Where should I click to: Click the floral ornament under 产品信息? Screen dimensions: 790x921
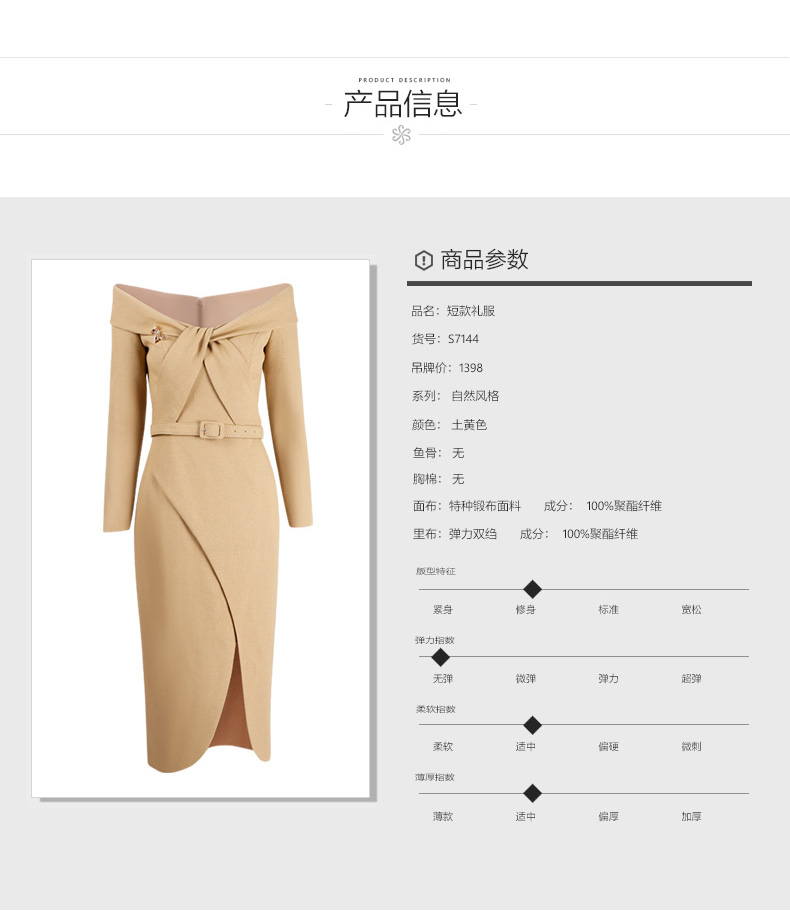click(x=402, y=135)
